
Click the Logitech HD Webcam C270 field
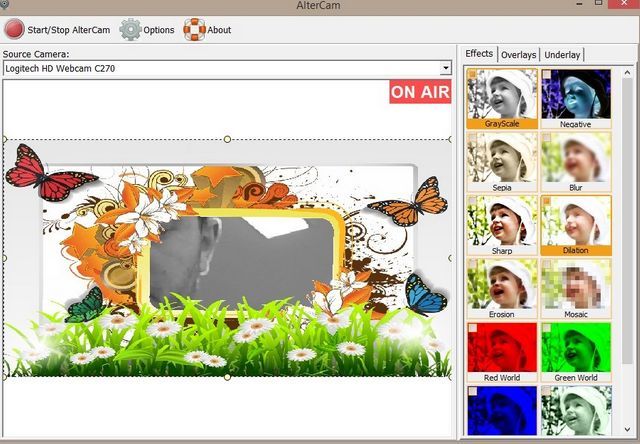(x=227, y=68)
